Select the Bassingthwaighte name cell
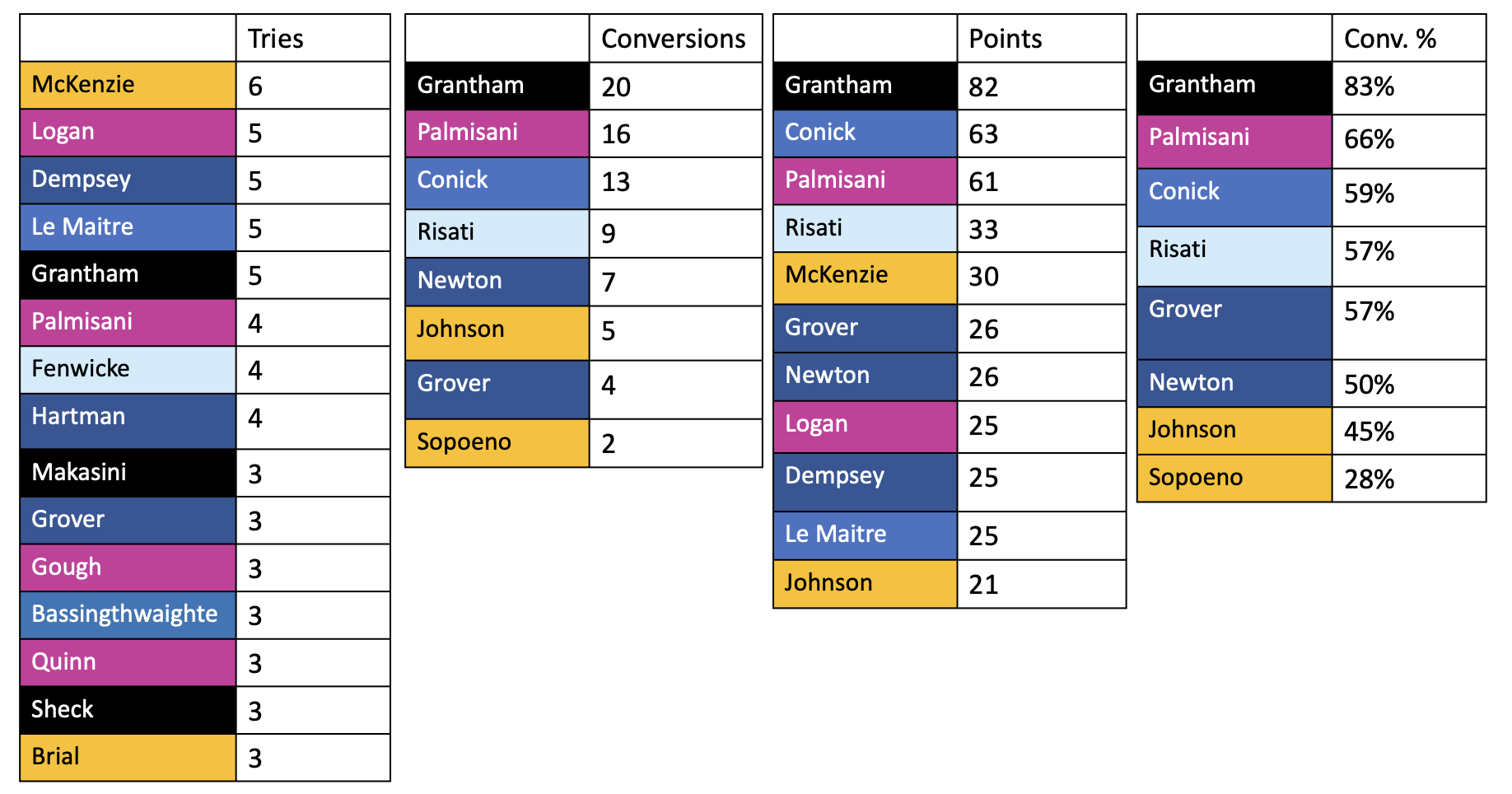The width and height of the screenshot is (1512, 794). [x=128, y=614]
